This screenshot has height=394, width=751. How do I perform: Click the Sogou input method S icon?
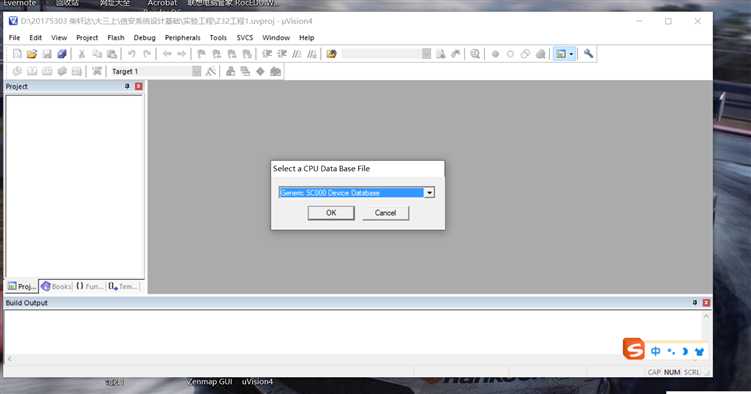click(633, 349)
